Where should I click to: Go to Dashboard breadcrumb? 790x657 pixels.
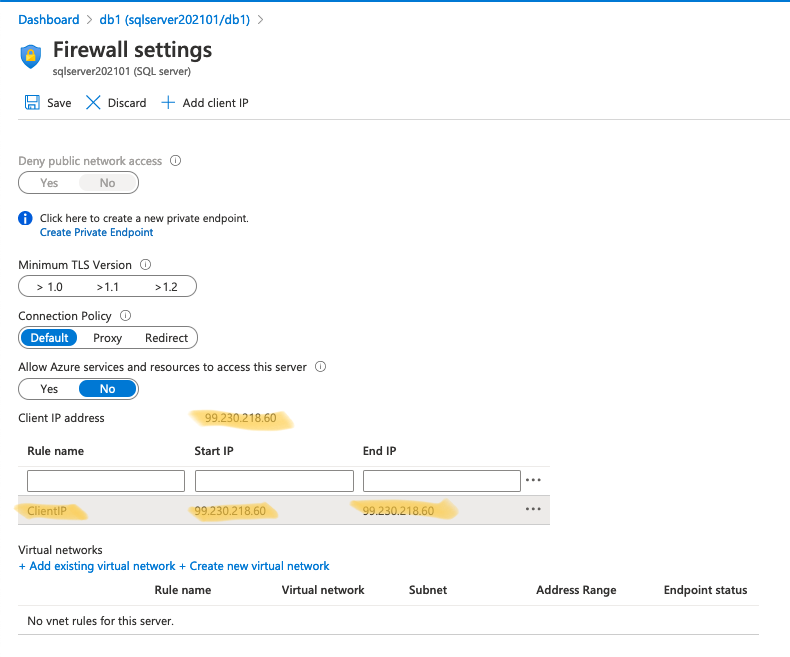[48, 19]
